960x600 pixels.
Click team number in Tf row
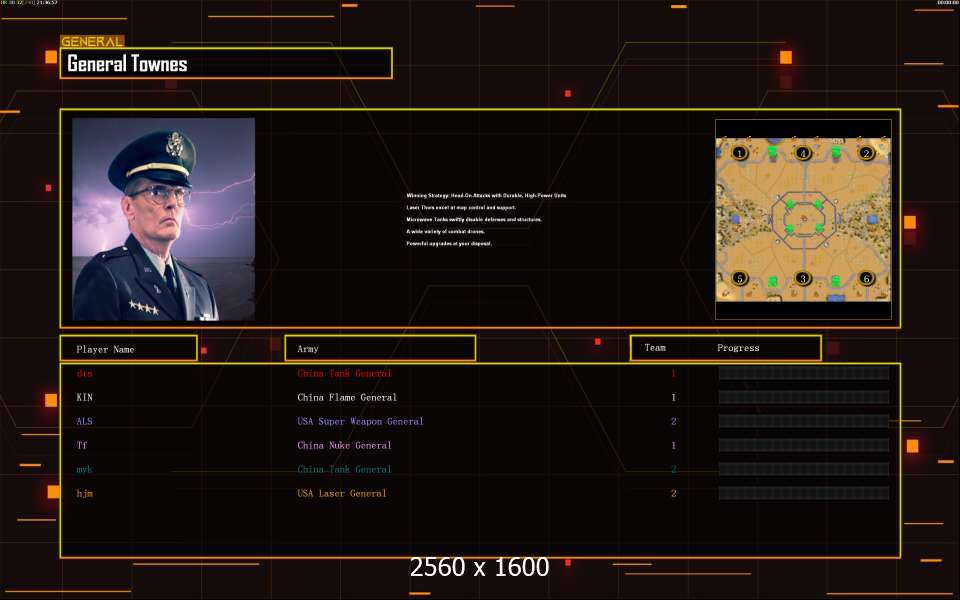673,445
